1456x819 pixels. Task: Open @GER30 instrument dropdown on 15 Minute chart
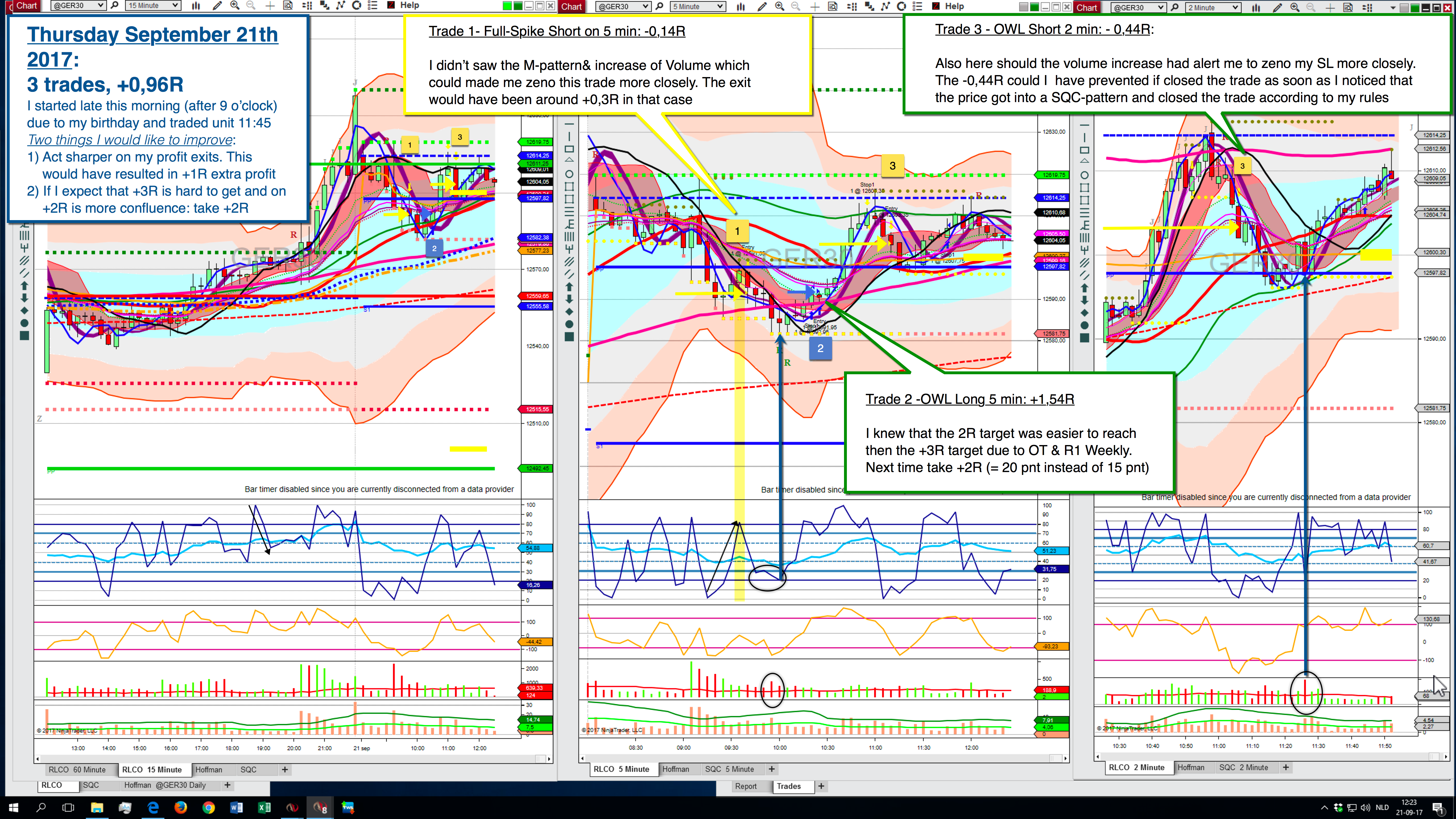coord(78,6)
